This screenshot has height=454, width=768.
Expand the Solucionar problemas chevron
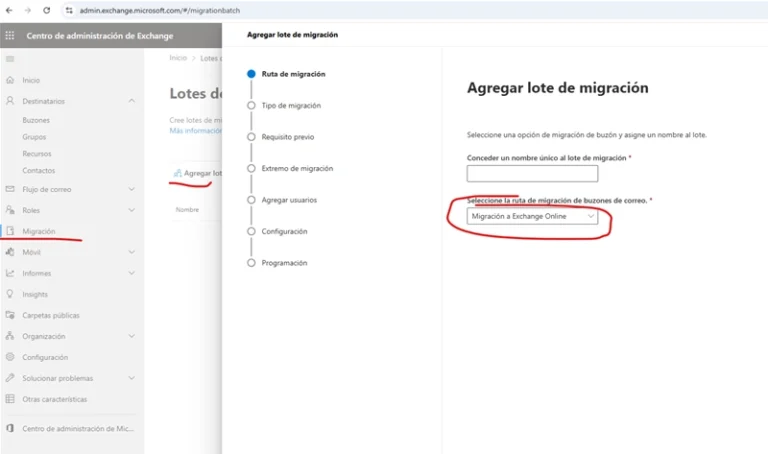tap(131, 378)
